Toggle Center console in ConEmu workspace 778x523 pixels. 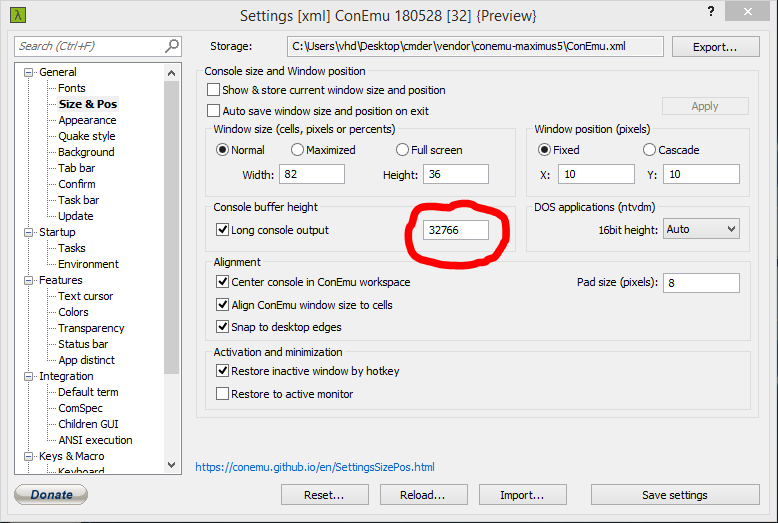pos(222,281)
